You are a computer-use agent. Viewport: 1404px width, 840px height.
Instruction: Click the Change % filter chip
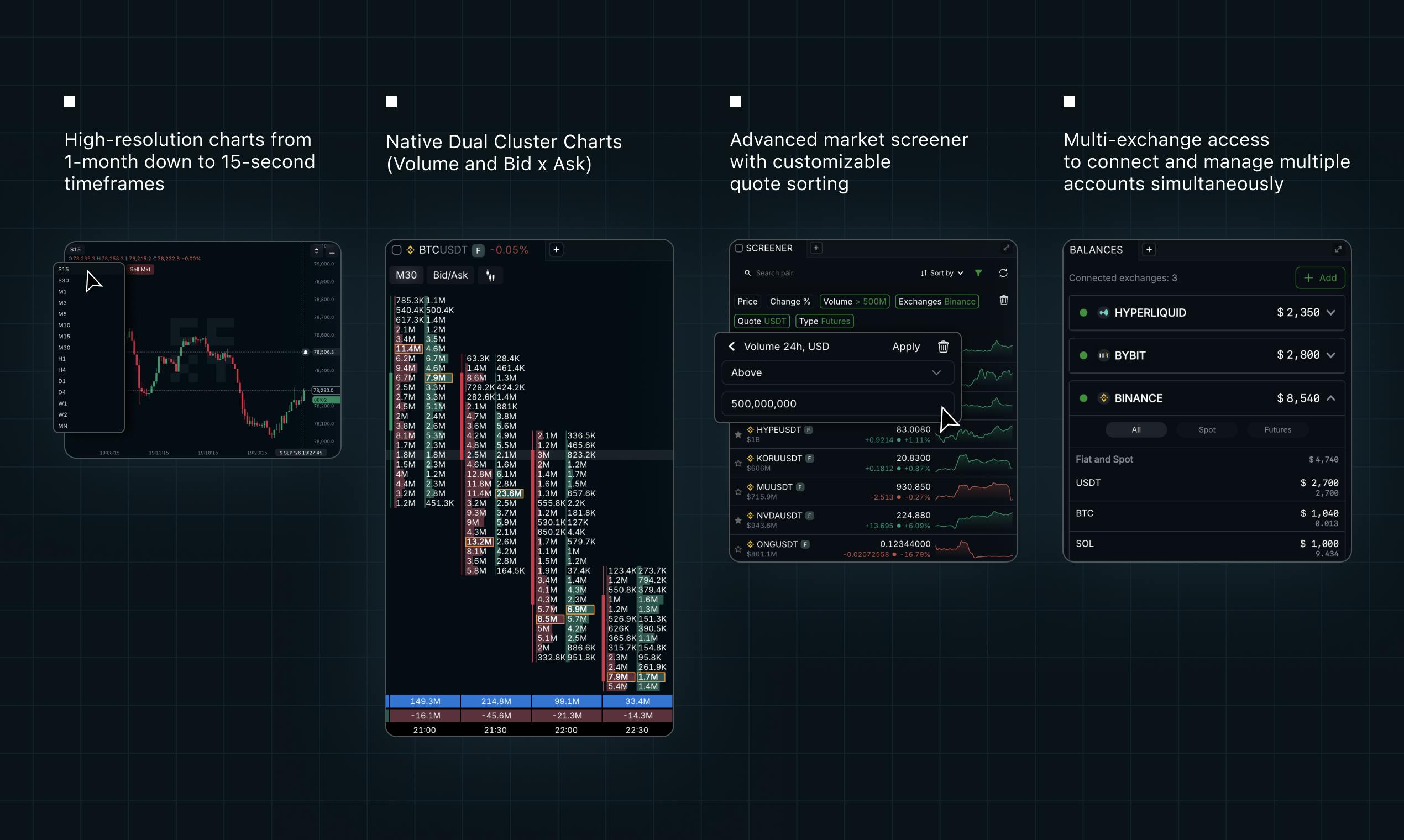click(790, 302)
